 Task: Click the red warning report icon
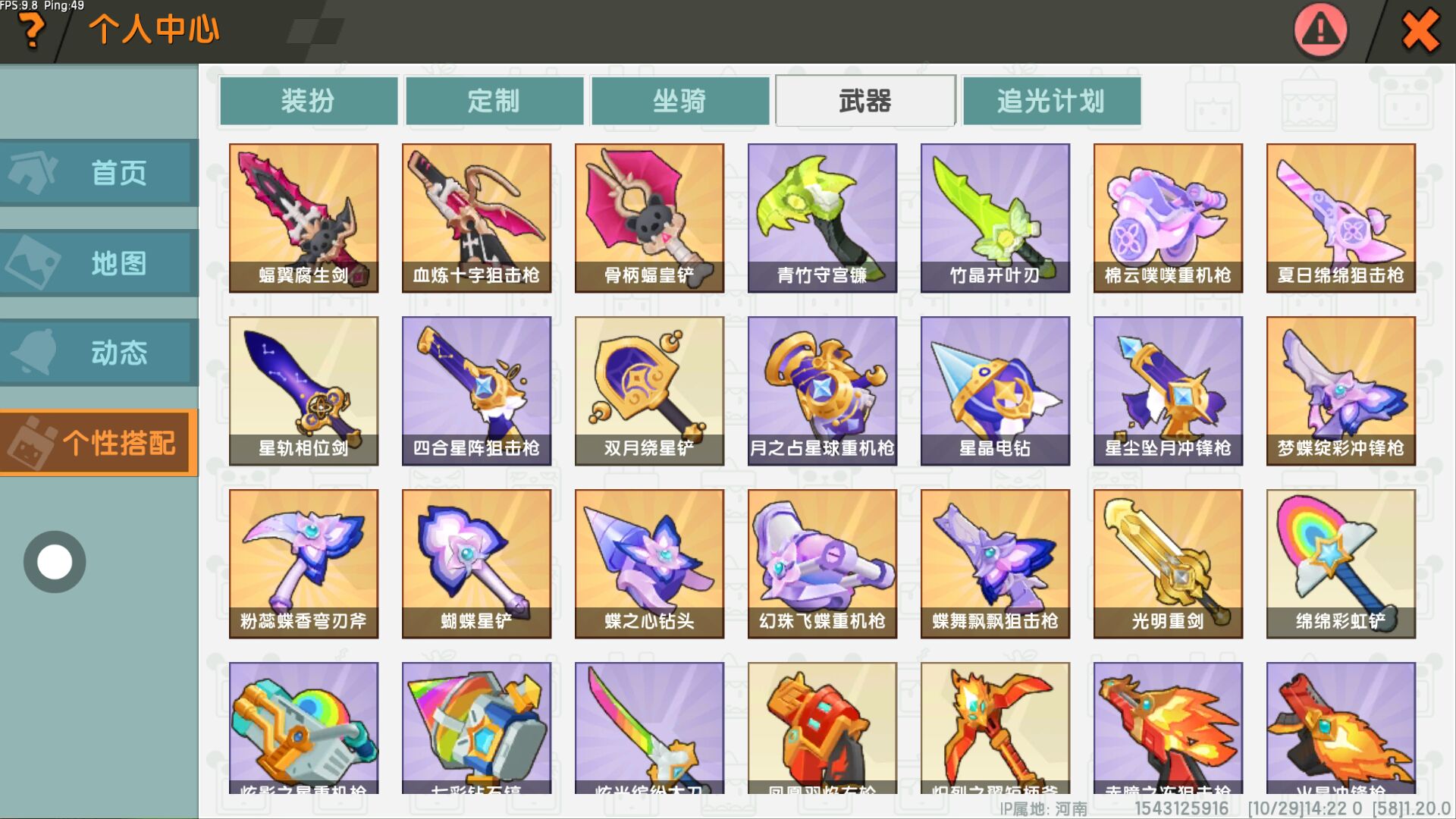point(1320,31)
